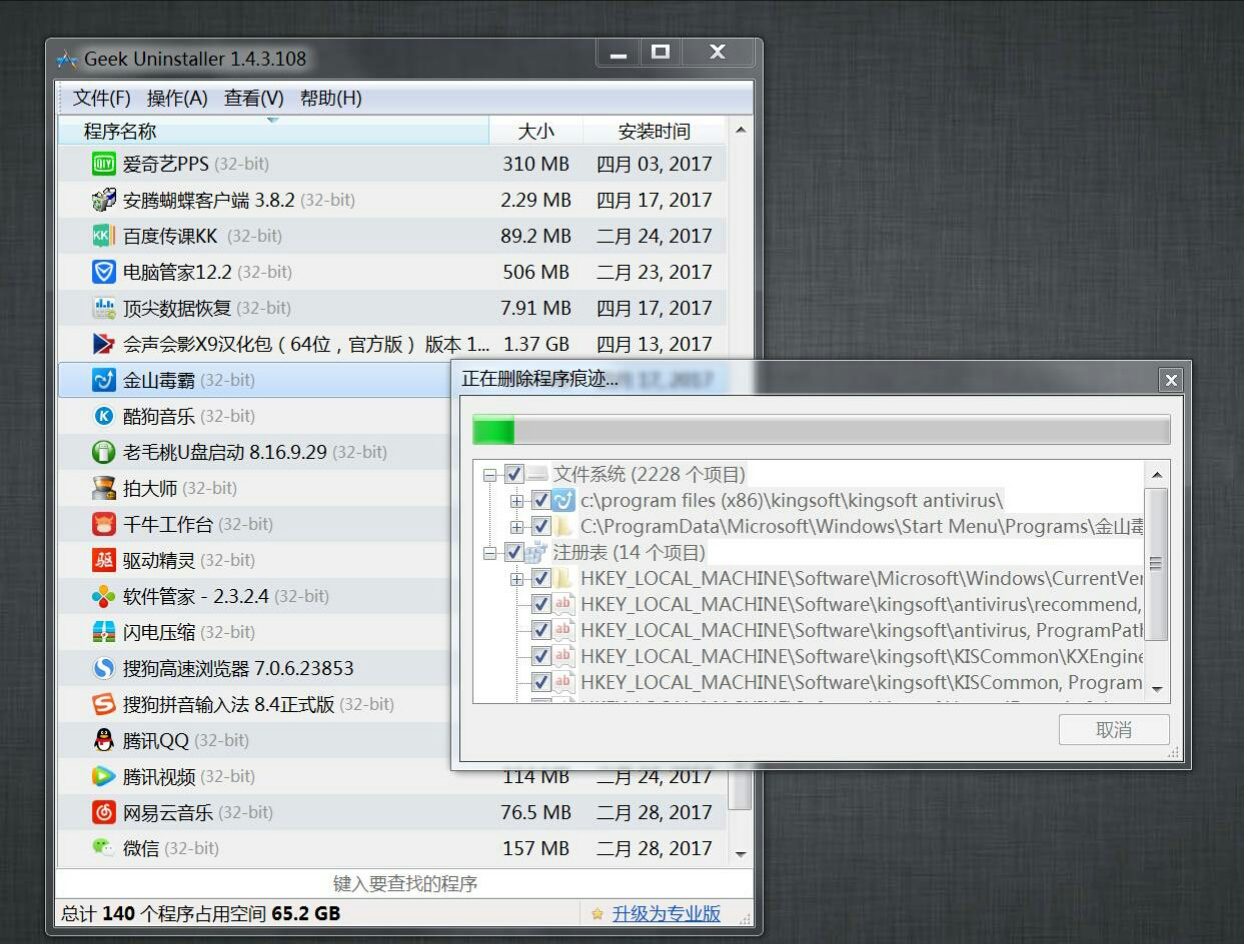The width and height of the screenshot is (1244, 944).
Task: Expand the c:\program files (x86)\kingsoft node
Action: (x=516, y=500)
